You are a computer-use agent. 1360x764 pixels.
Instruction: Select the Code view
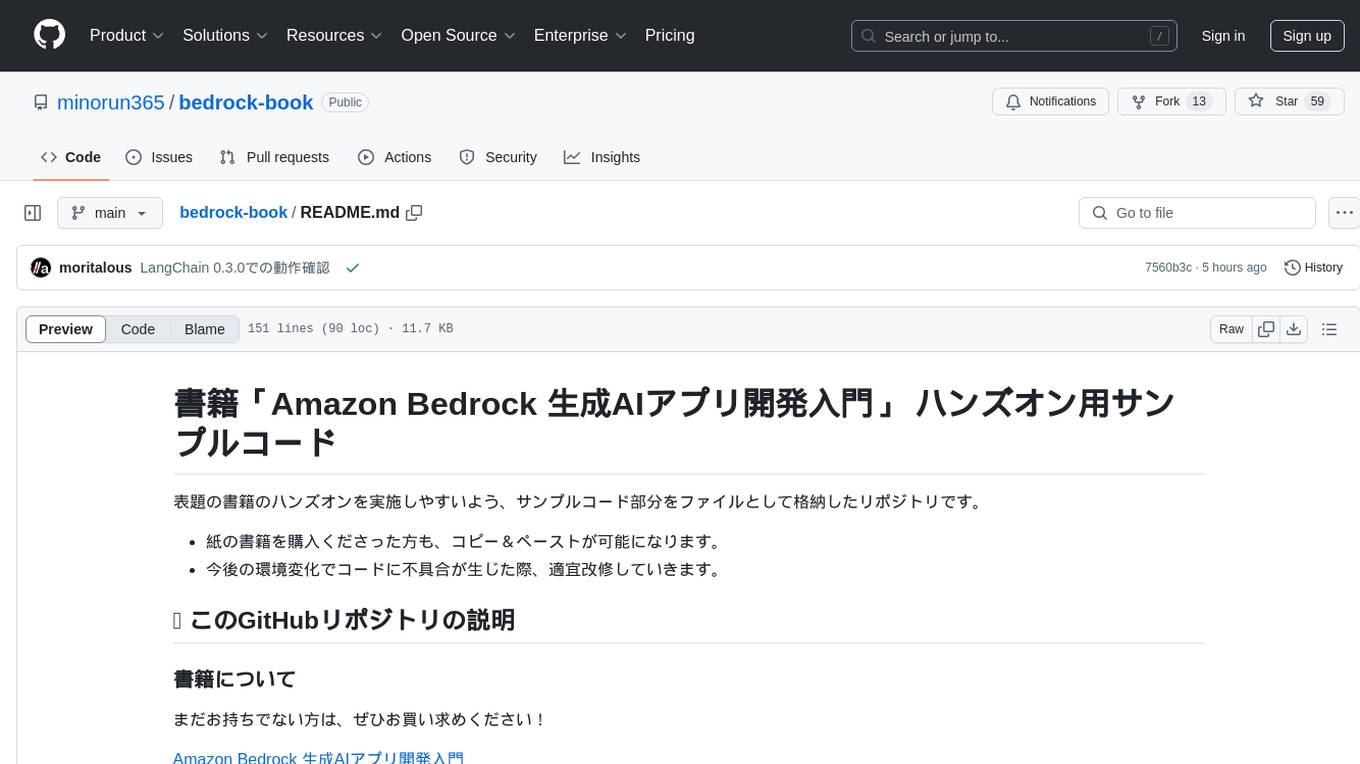pyautogui.click(x=138, y=329)
